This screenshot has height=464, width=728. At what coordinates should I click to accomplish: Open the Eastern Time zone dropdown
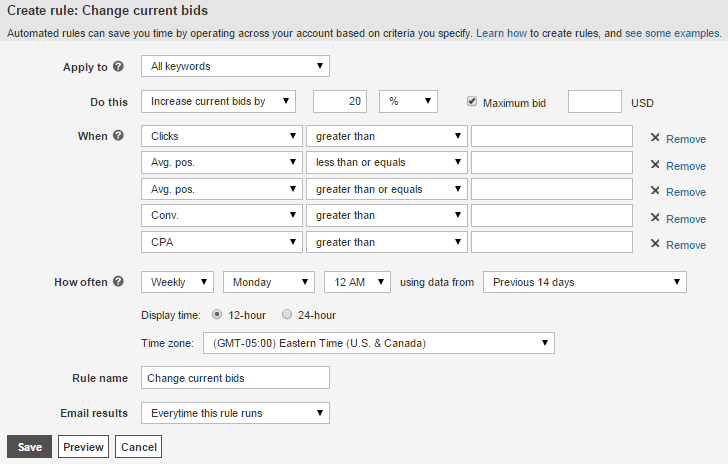click(x=379, y=343)
